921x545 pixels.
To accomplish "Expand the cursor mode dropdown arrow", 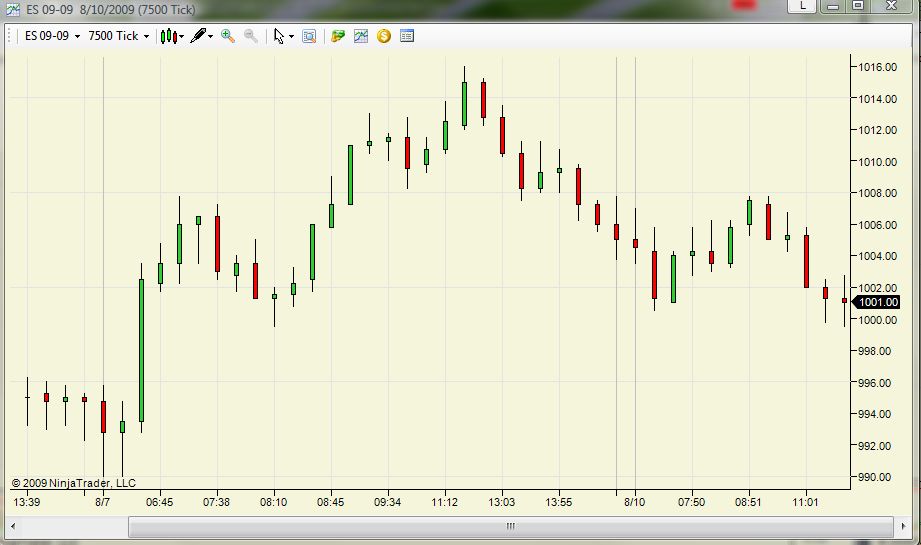I will pyautogui.click(x=291, y=36).
